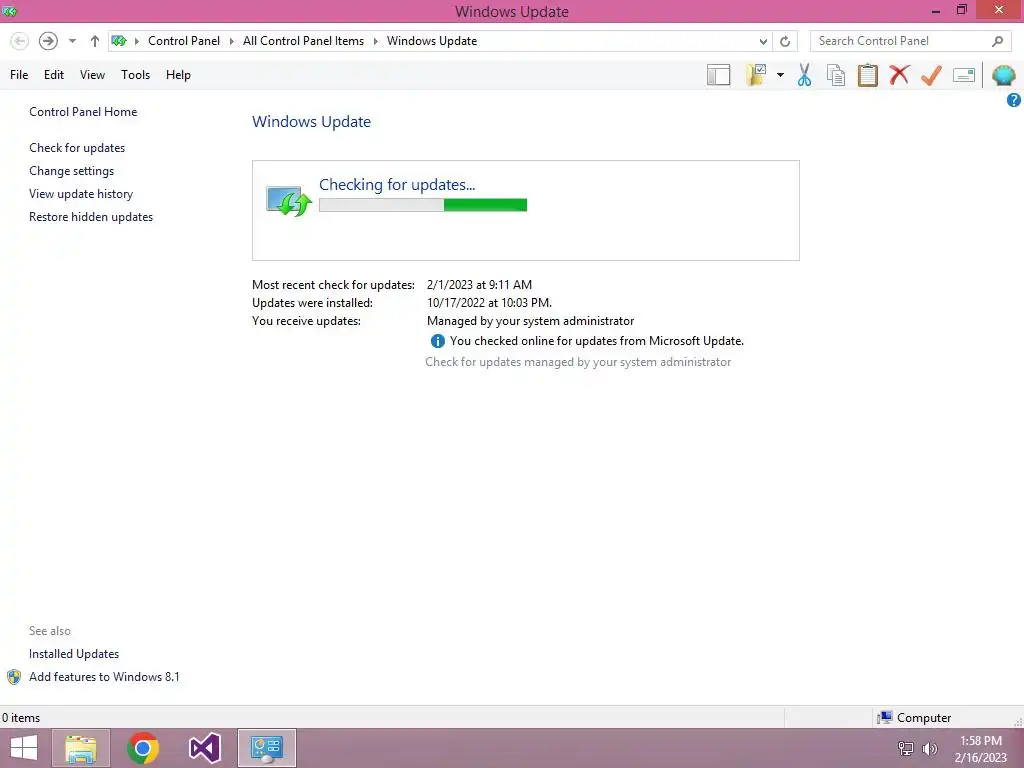Open the Edit menu
This screenshot has height=768, width=1024.
pos(54,75)
